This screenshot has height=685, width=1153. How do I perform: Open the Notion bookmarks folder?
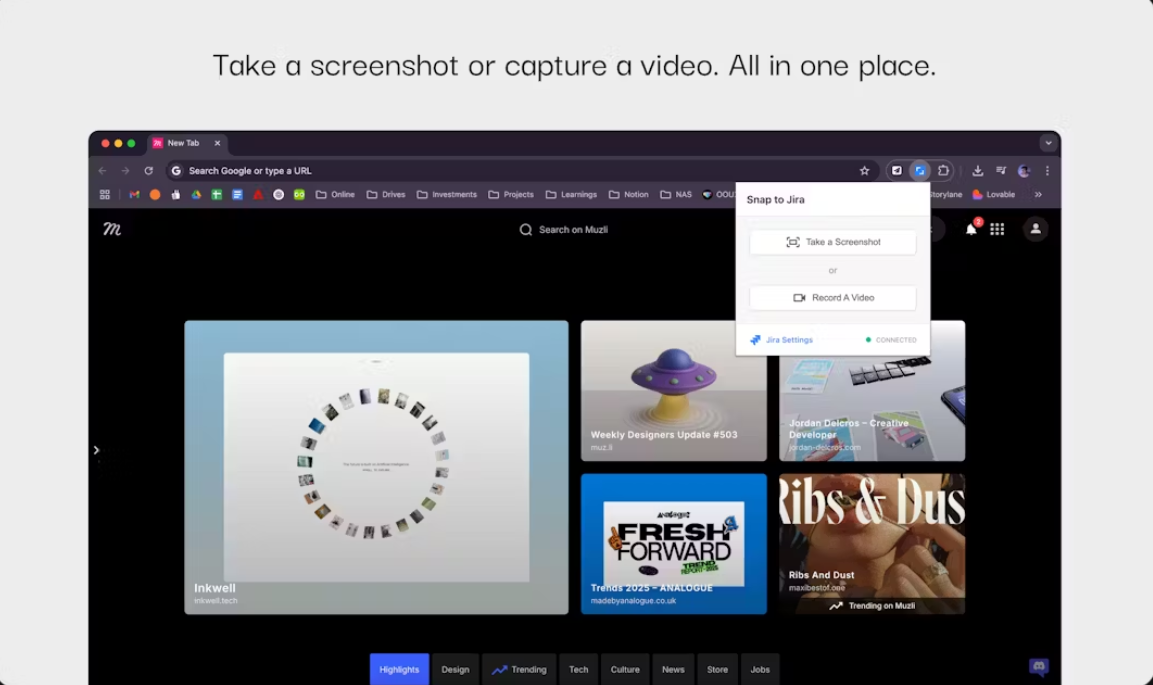(629, 195)
